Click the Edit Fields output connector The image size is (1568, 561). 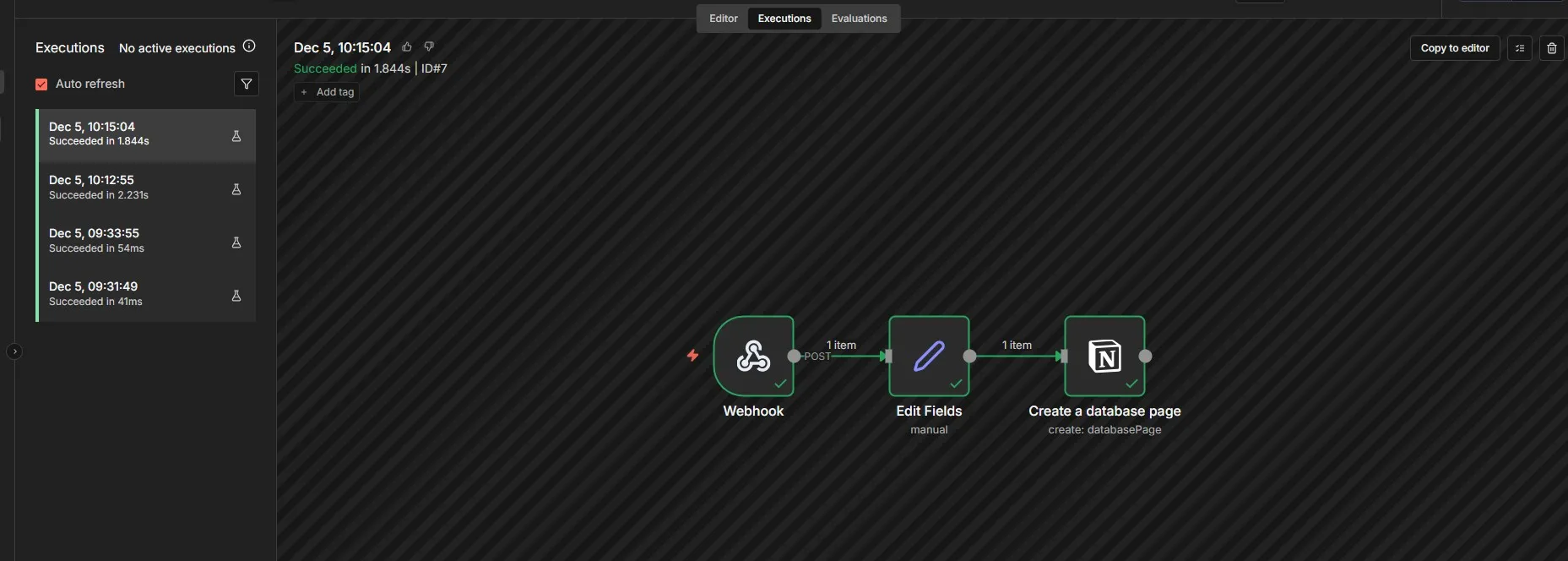[x=969, y=357]
